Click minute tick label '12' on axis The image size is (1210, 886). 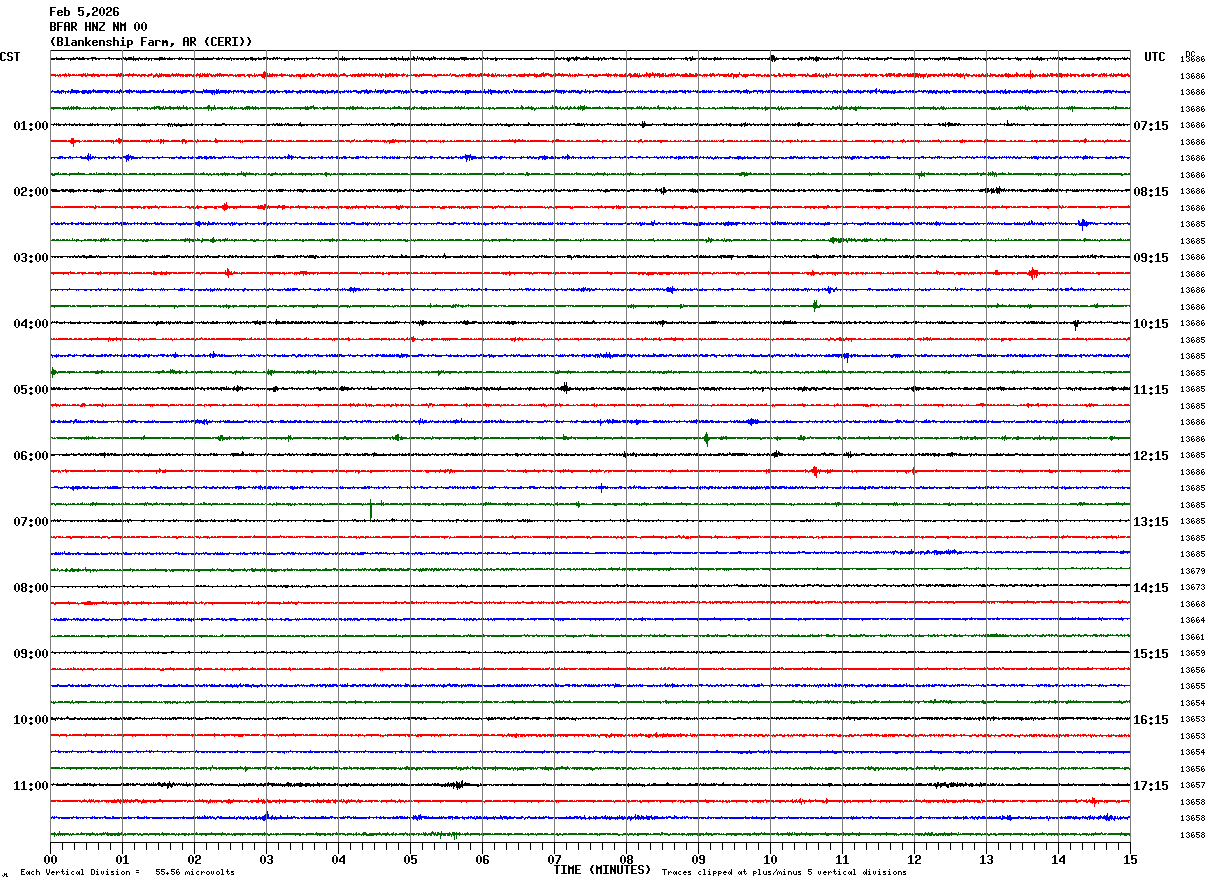tap(914, 859)
